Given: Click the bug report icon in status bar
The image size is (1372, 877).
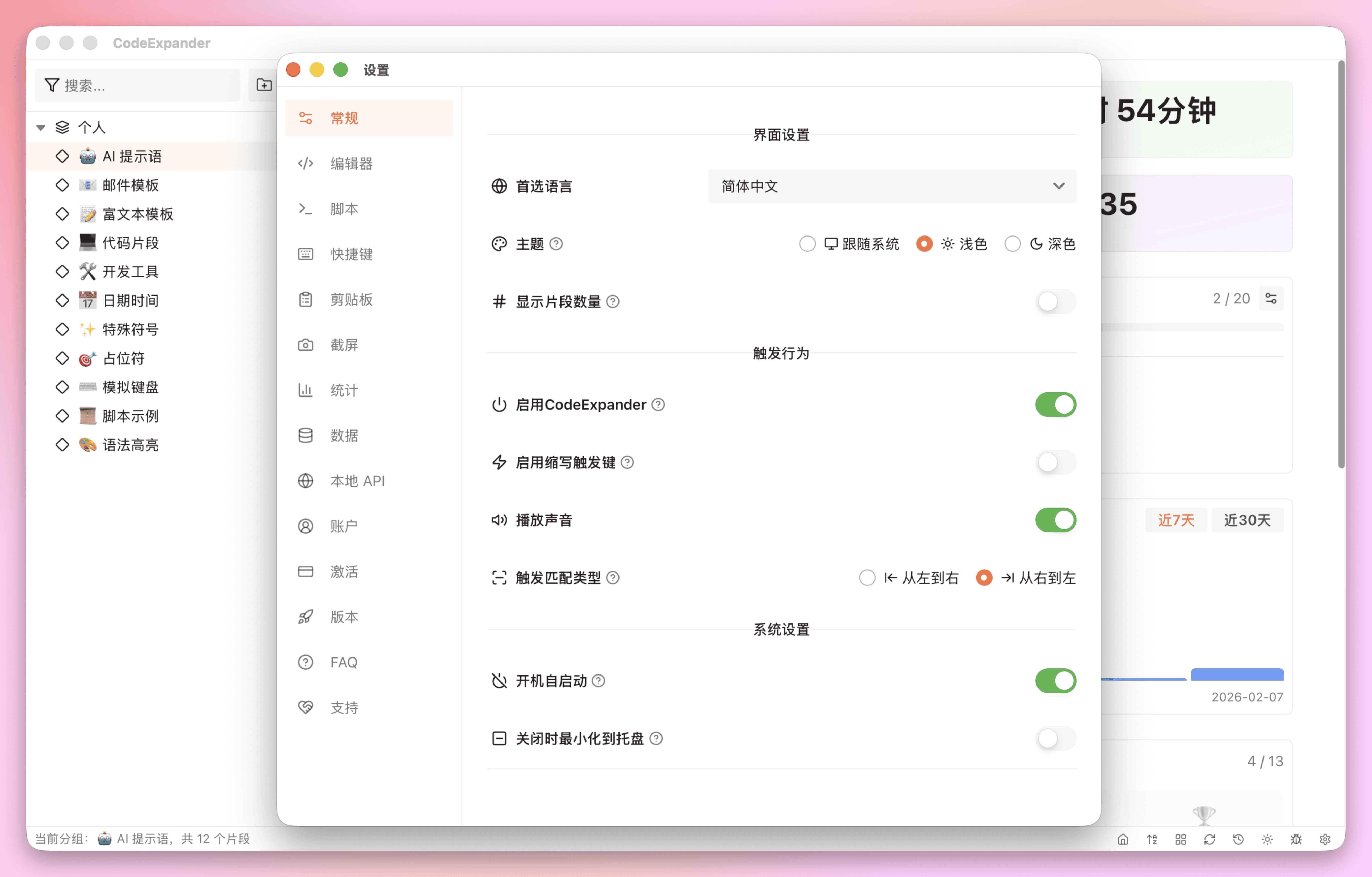Looking at the screenshot, I should (1296, 839).
